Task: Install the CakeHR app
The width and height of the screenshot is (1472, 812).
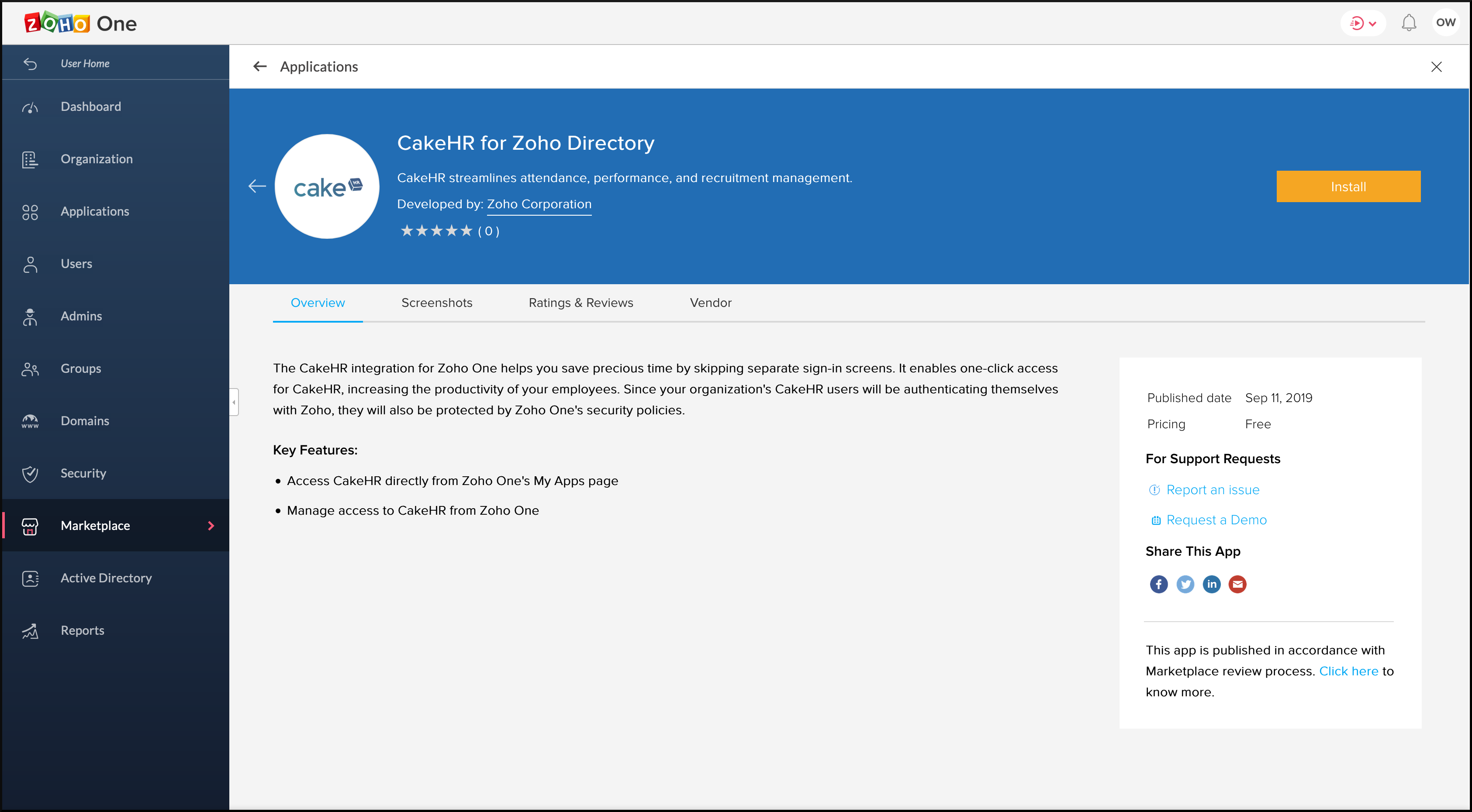Action: point(1348,186)
